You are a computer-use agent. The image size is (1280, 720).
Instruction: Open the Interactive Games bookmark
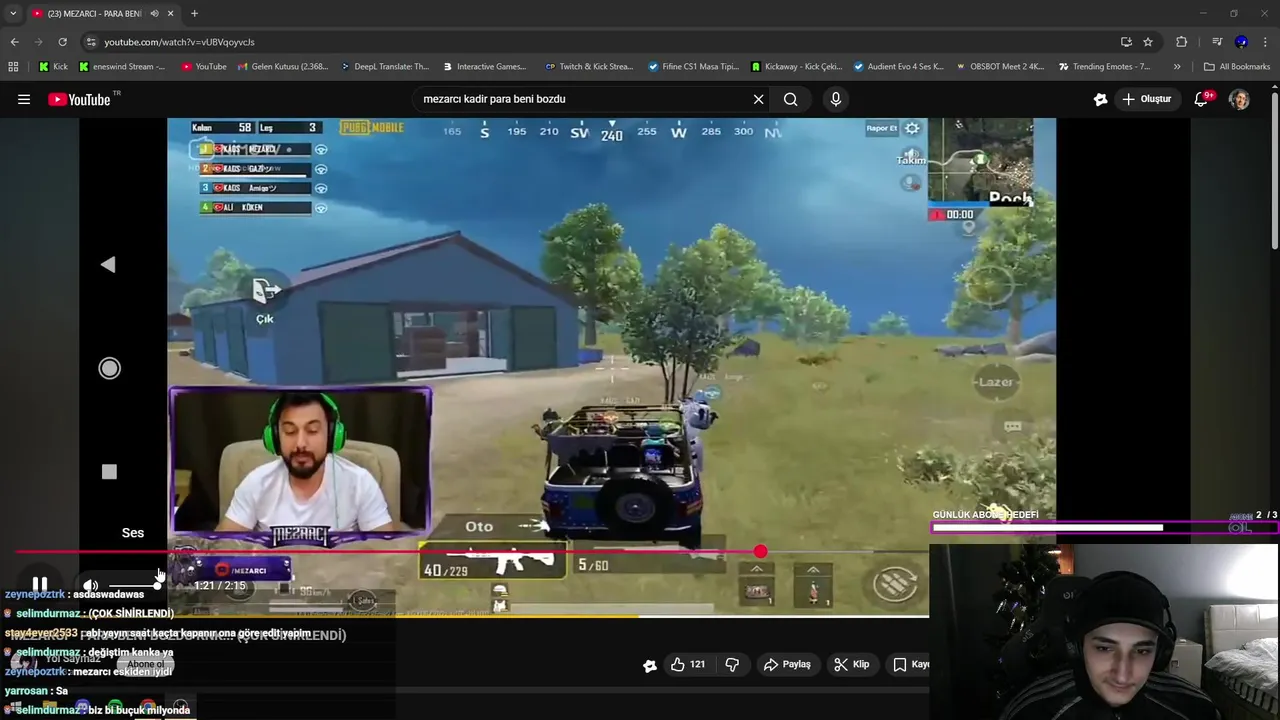coord(484,67)
